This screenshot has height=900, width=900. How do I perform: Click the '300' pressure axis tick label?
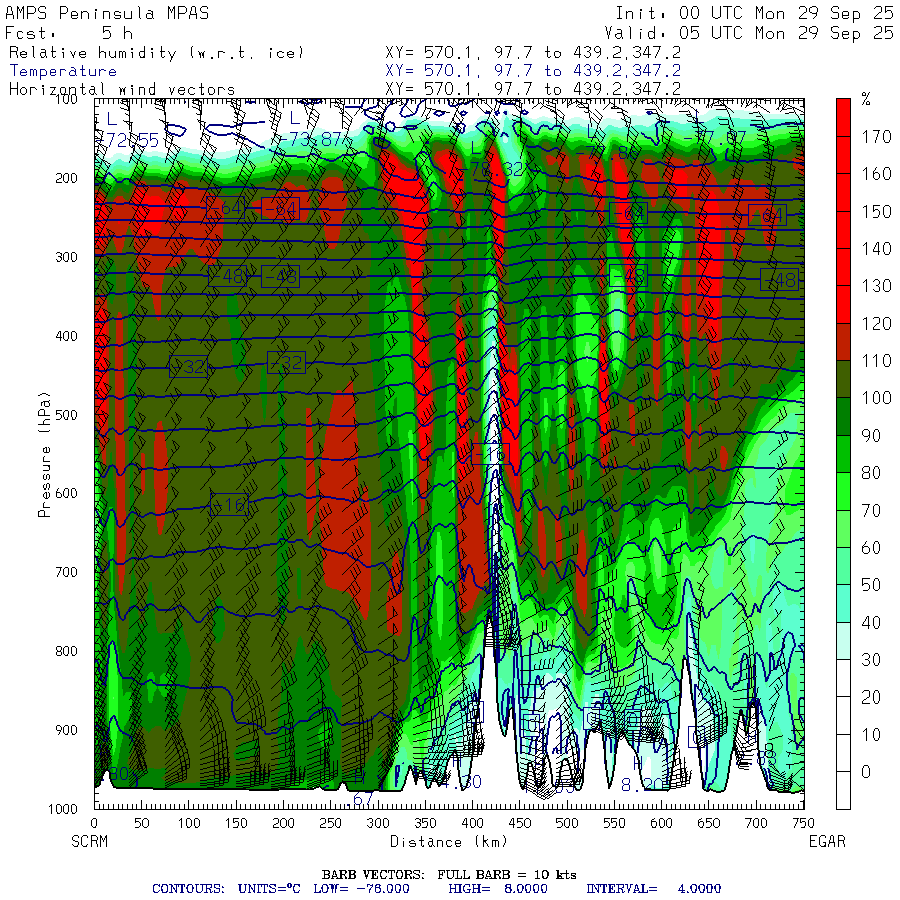tap(66, 257)
